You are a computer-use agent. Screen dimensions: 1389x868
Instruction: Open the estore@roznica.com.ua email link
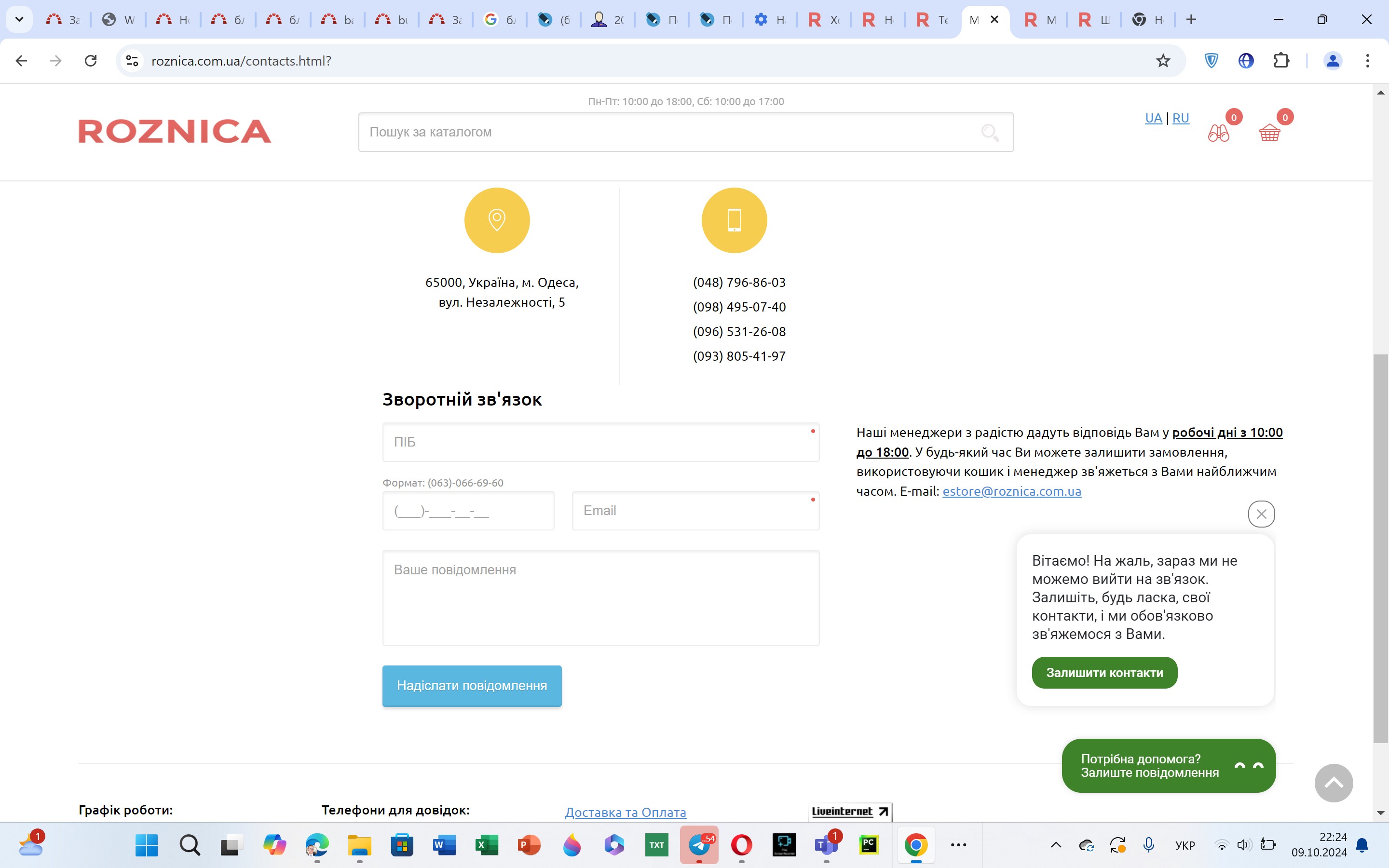[1011, 491]
